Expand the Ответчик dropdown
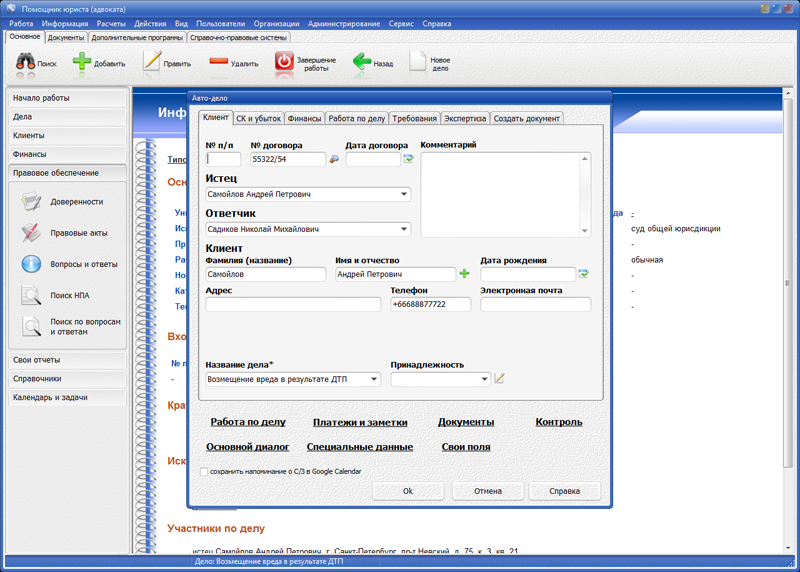 pyautogui.click(x=404, y=229)
